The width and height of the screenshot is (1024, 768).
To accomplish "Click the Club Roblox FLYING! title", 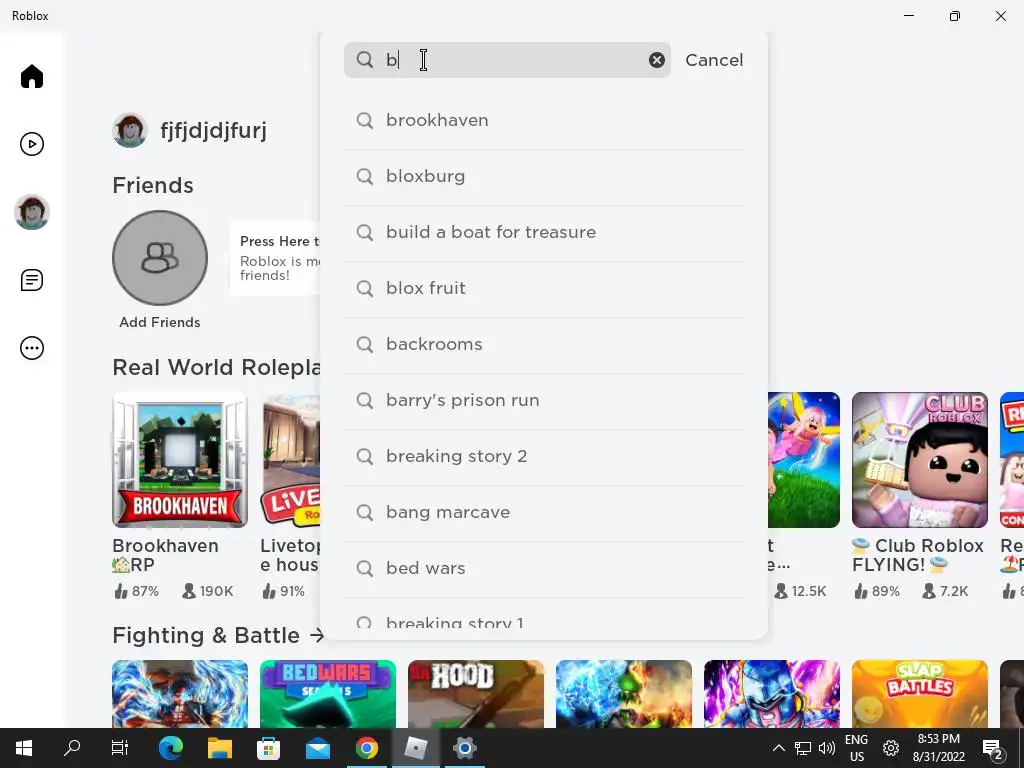I will pos(918,555).
